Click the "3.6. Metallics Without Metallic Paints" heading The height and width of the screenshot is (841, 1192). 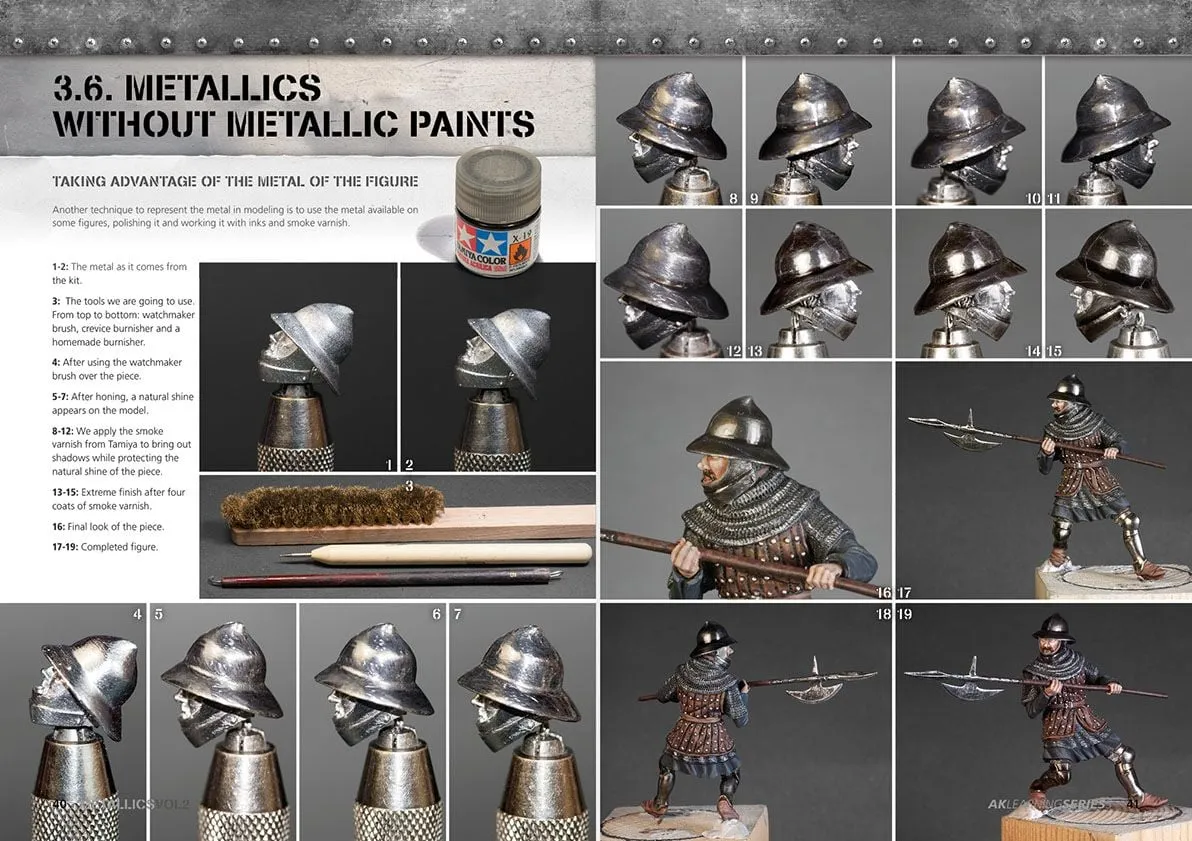pyautogui.click(x=294, y=106)
